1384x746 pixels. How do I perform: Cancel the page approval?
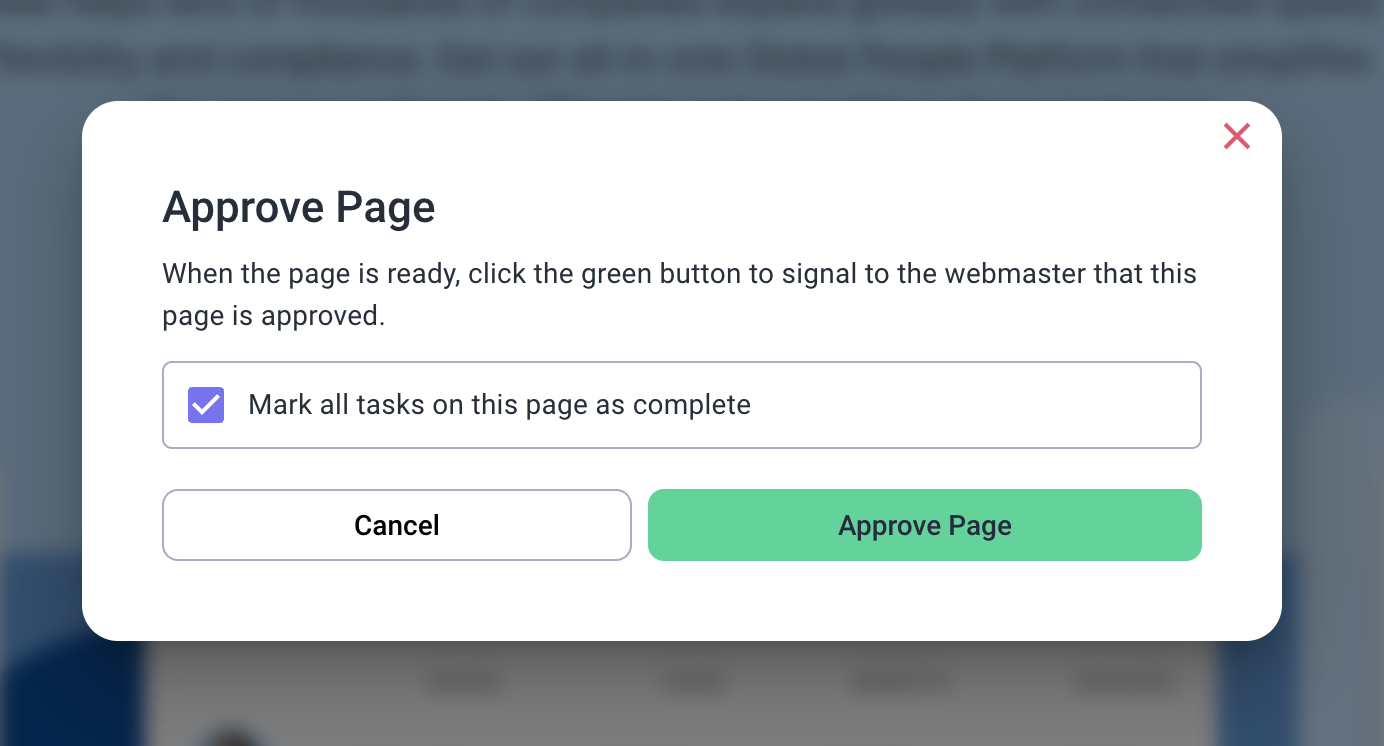(x=396, y=525)
